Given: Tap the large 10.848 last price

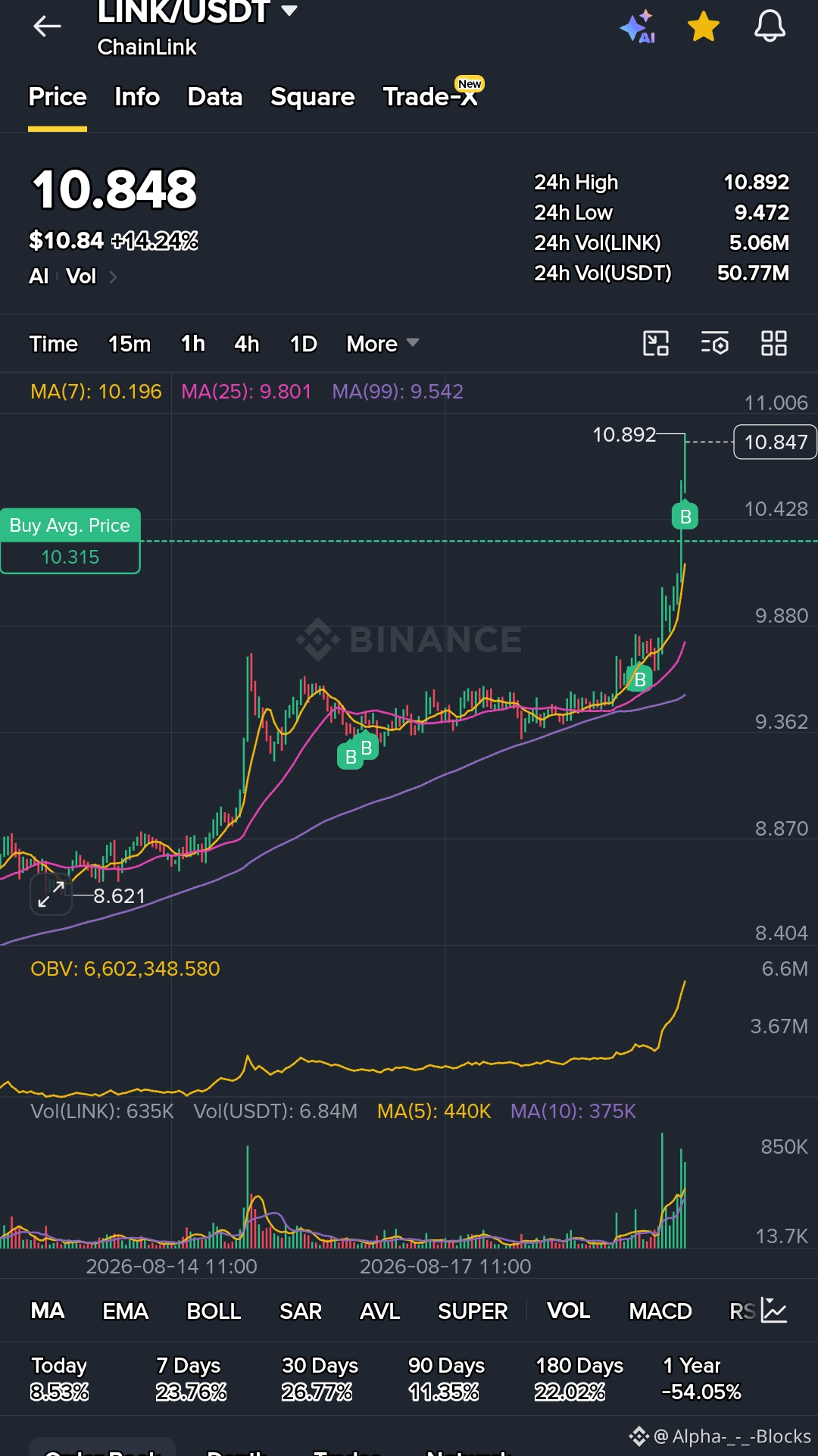Looking at the screenshot, I should click(x=114, y=189).
